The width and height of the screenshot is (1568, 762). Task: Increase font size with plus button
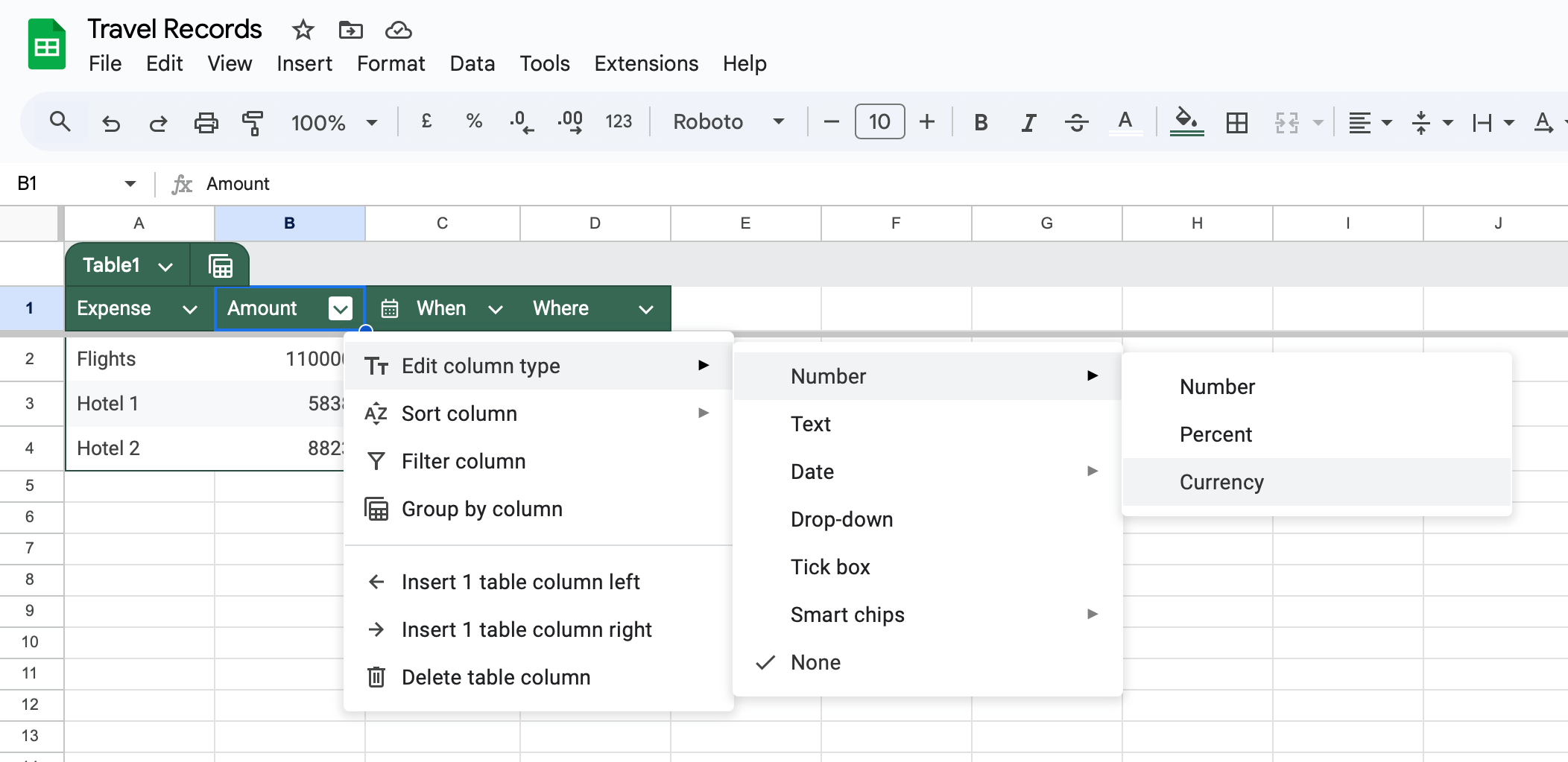coord(927,122)
